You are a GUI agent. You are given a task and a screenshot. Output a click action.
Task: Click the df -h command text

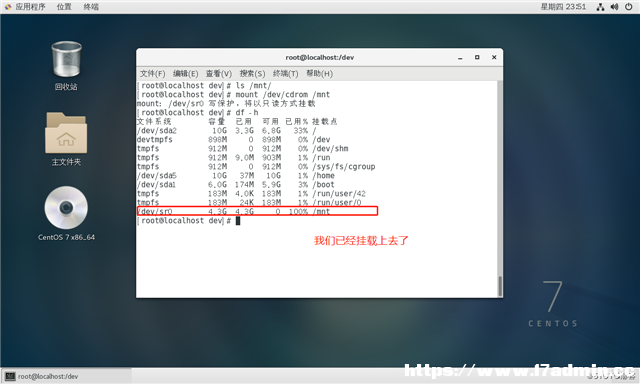[x=247, y=113]
